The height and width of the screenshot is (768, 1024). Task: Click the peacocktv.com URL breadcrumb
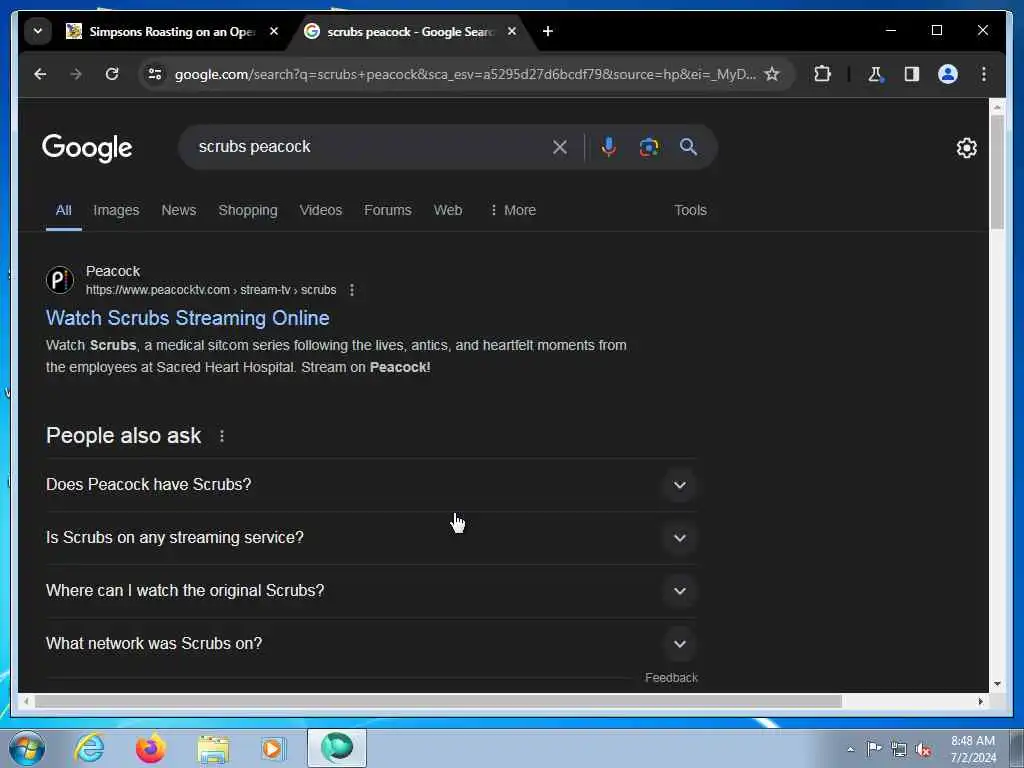[211, 290]
